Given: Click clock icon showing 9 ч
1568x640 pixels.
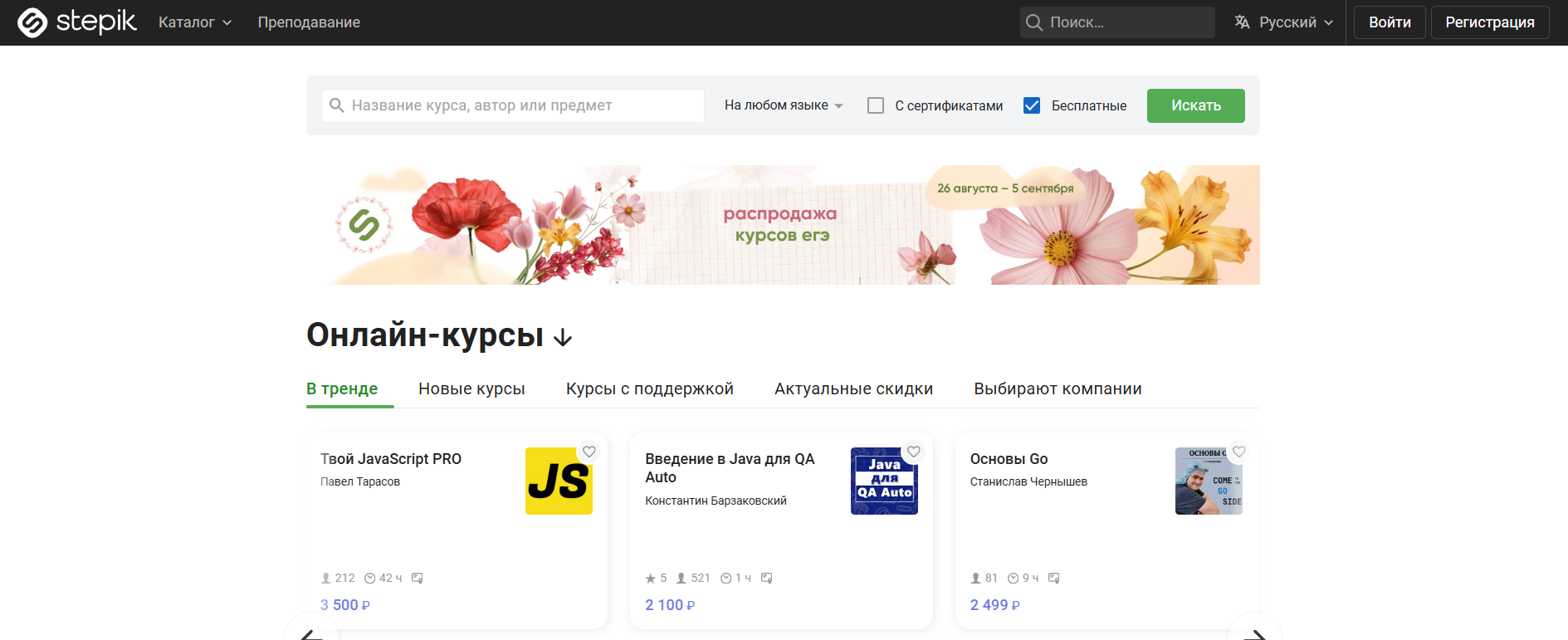Looking at the screenshot, I should tap(1014, 578).
